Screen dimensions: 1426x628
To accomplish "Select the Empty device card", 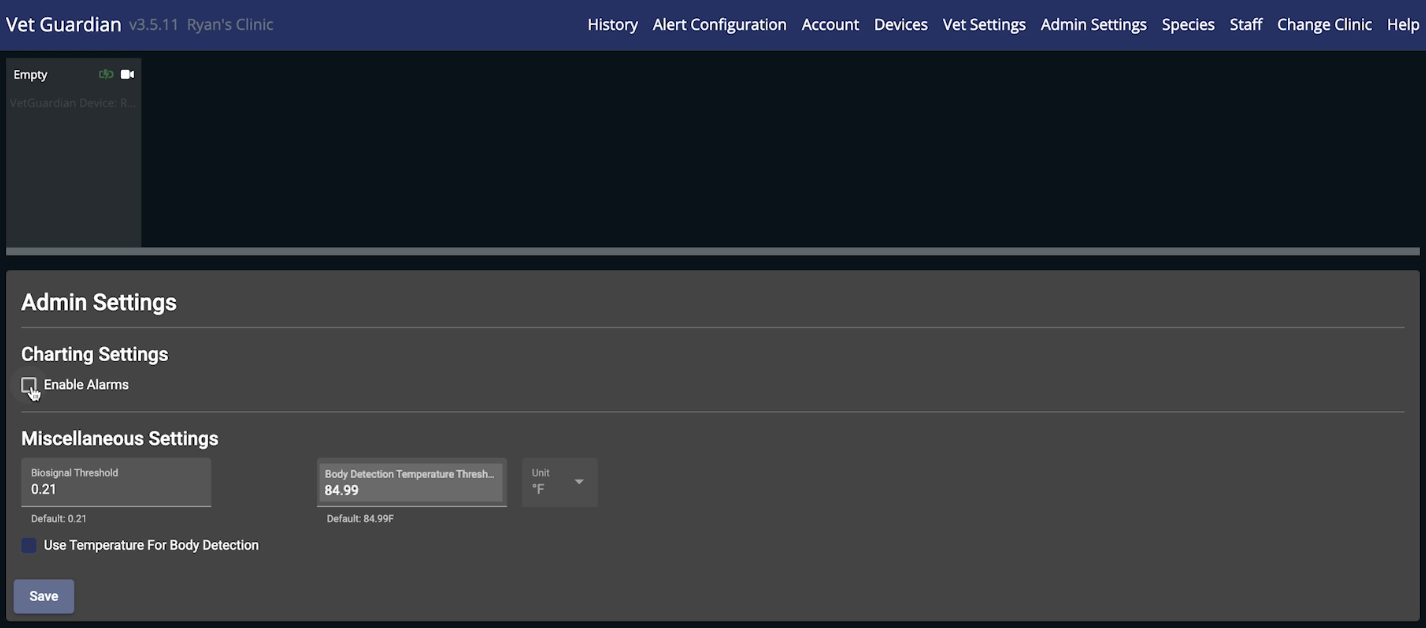I will coord(74,152).
